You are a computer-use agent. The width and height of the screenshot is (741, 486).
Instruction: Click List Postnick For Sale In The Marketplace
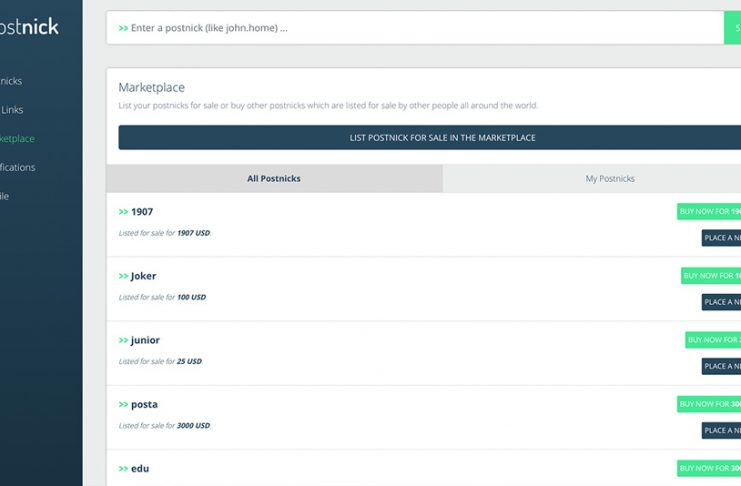click(430, 138)
